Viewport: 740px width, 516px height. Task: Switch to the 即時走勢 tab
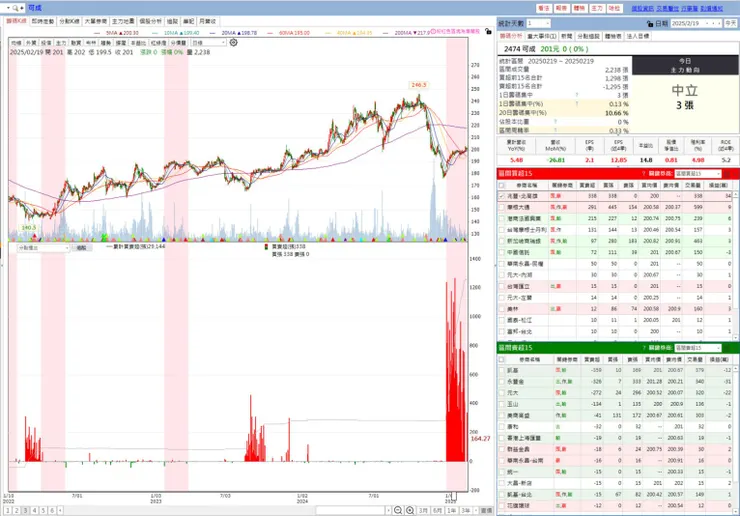pyautogui.click(x=42, y=21)
